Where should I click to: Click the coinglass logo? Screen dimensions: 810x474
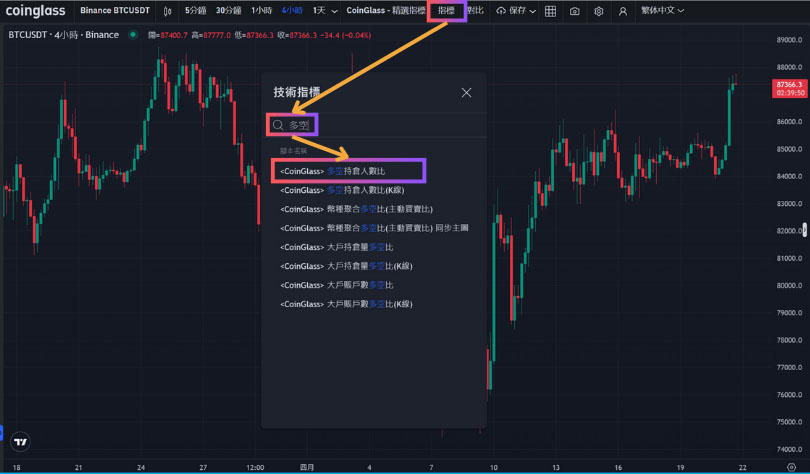tap(36, 11)
